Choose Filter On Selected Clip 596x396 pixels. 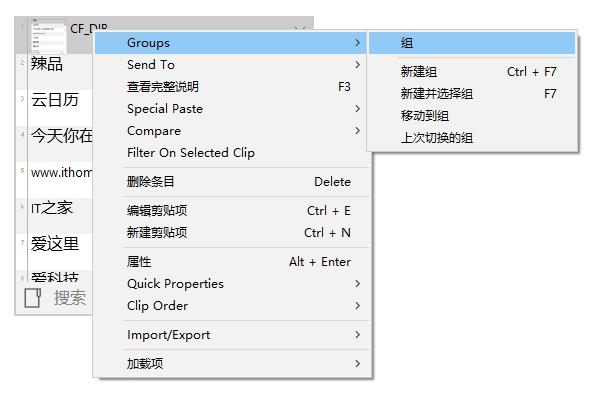click(x=232, y=153)
